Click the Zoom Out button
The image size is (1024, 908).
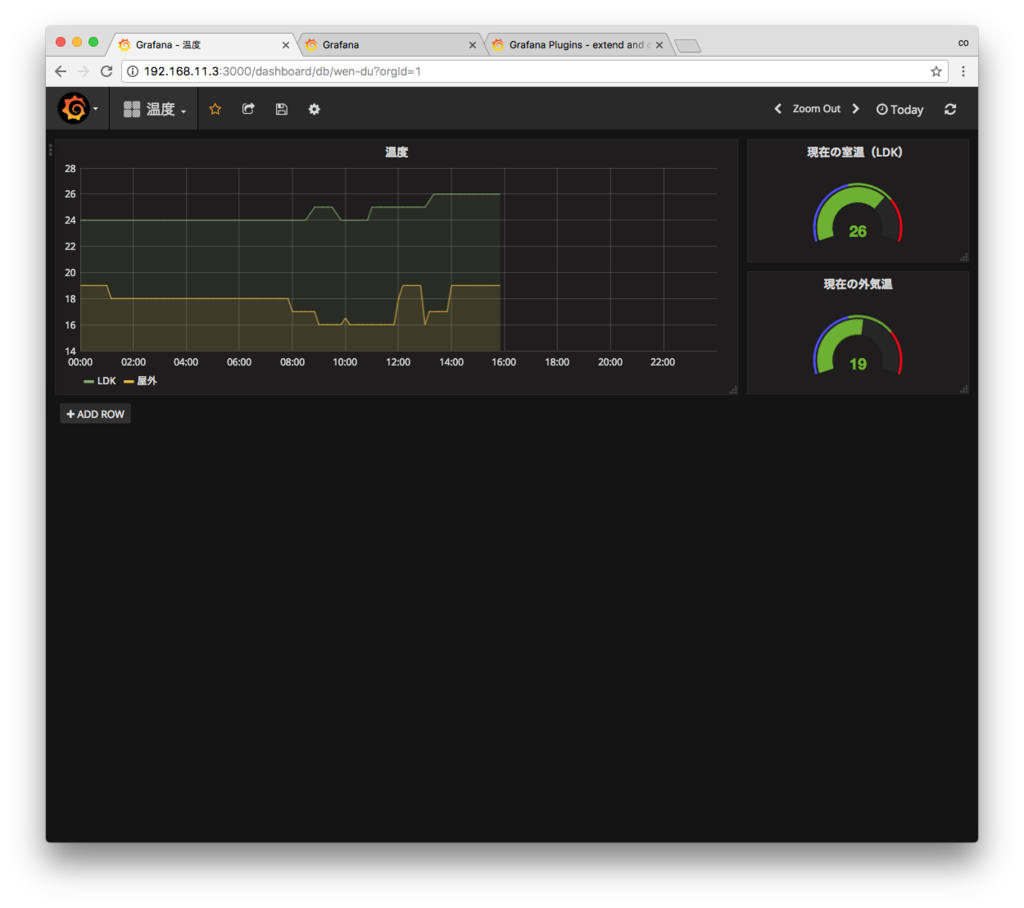(x=816, y=108)
